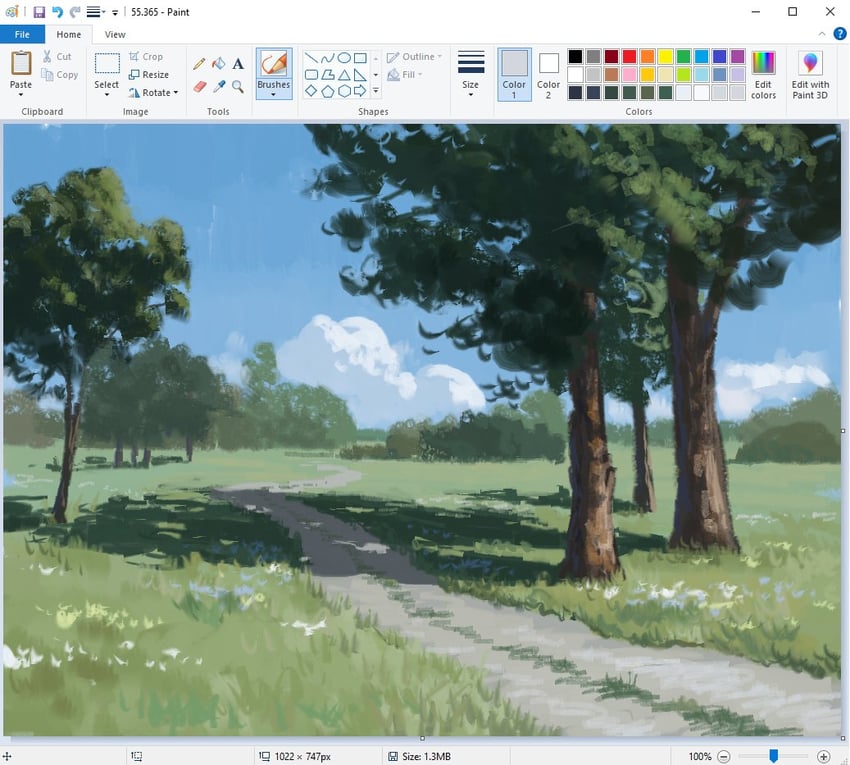Pick the Rectangle shape

point(360,58)
